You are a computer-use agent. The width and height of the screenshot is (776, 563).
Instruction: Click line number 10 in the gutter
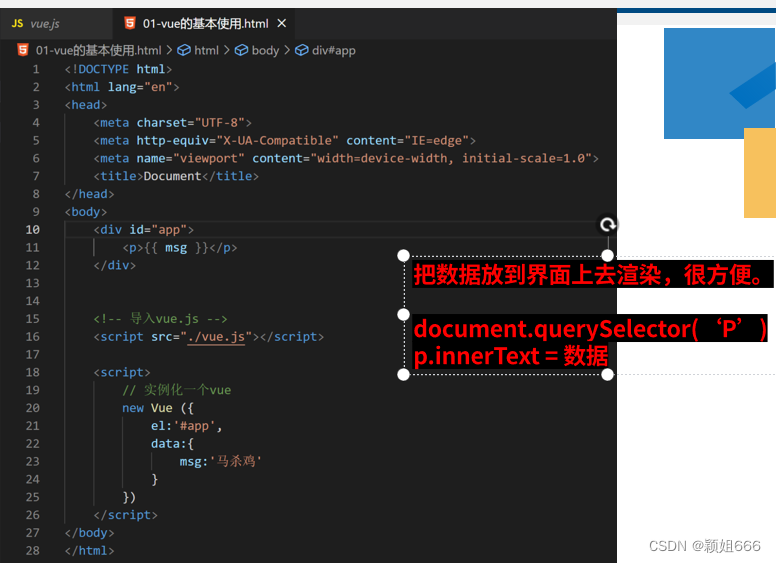click(x=33, y=230)
